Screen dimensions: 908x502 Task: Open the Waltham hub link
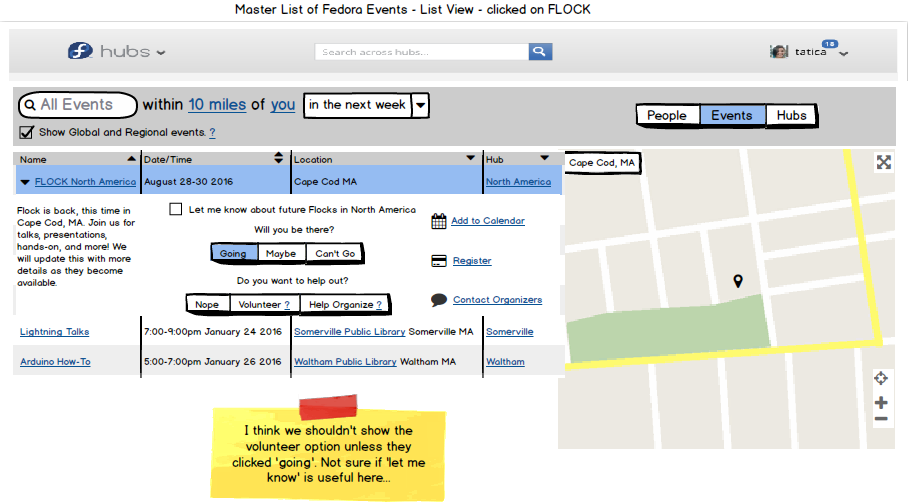tap(505, 362)
